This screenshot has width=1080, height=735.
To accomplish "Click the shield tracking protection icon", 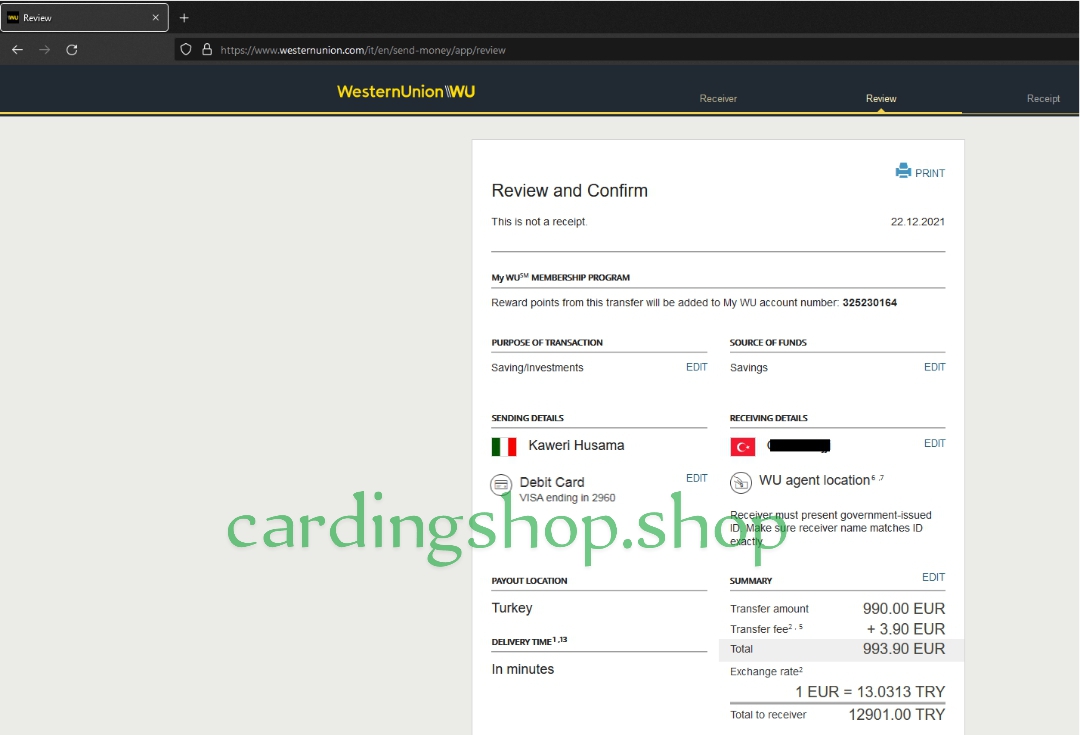I will (186, 50).
